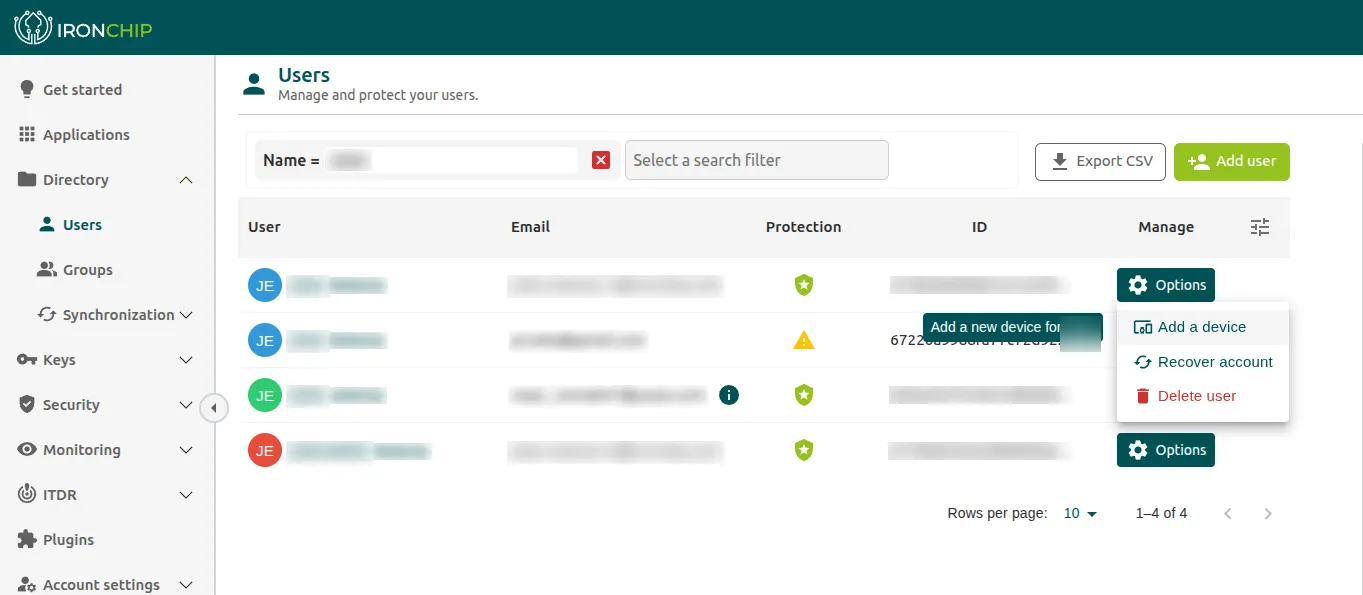1363x595 pixels.
Task: Go to the next page arrow
Action: tap(1268, 514)
